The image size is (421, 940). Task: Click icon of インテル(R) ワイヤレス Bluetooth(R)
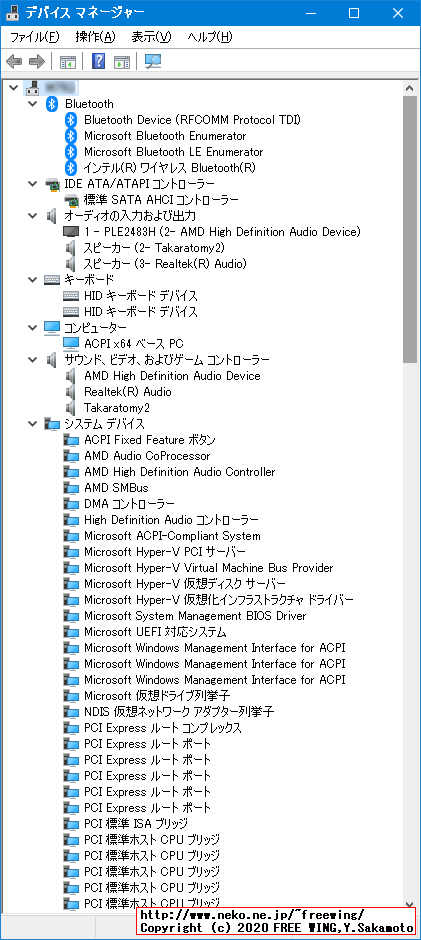coord(71,167)
